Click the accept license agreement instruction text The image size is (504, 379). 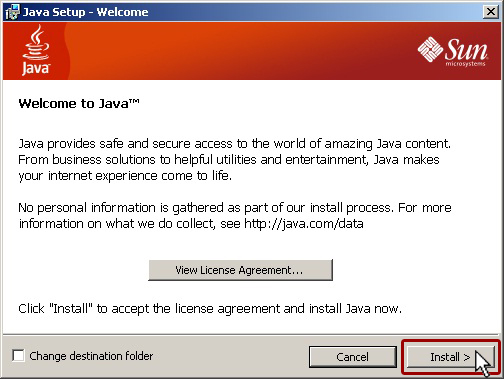pos(210,309)
